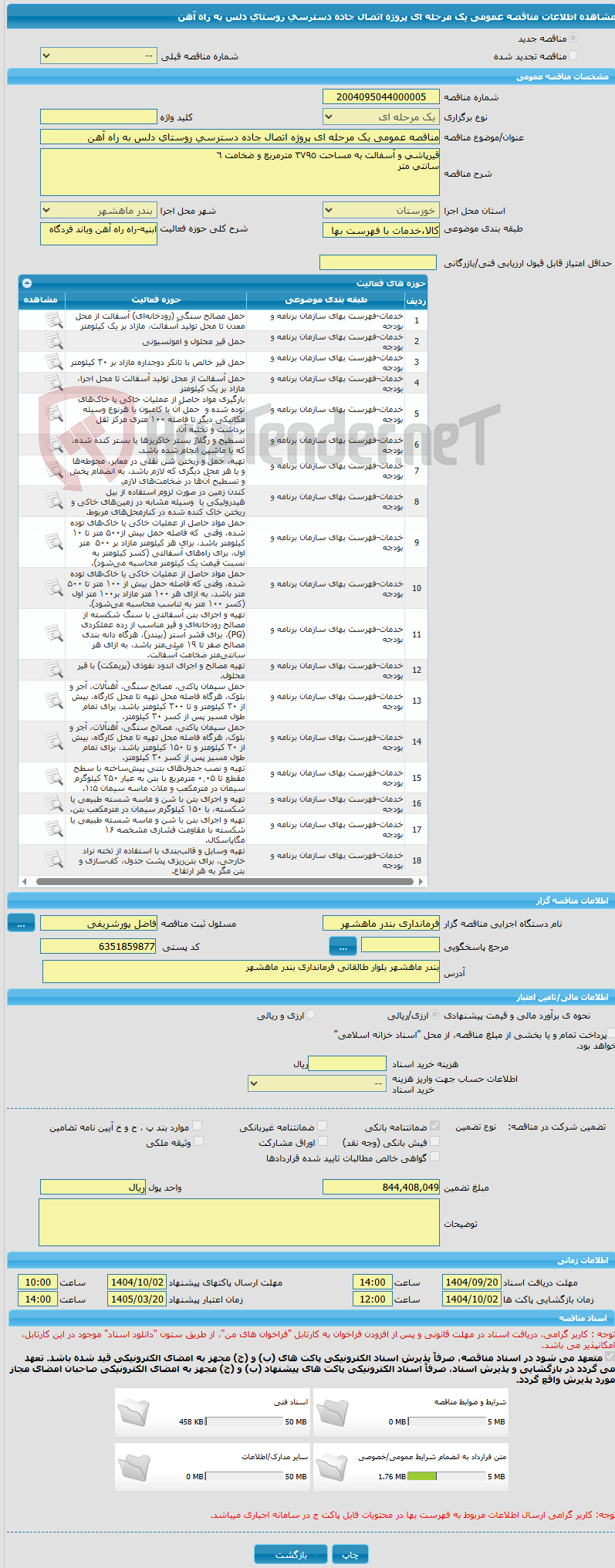Open شهر محل اجرا dropdown
Image resolution: width=615 pixels, height=1568 pixels.
pos(99,210)
